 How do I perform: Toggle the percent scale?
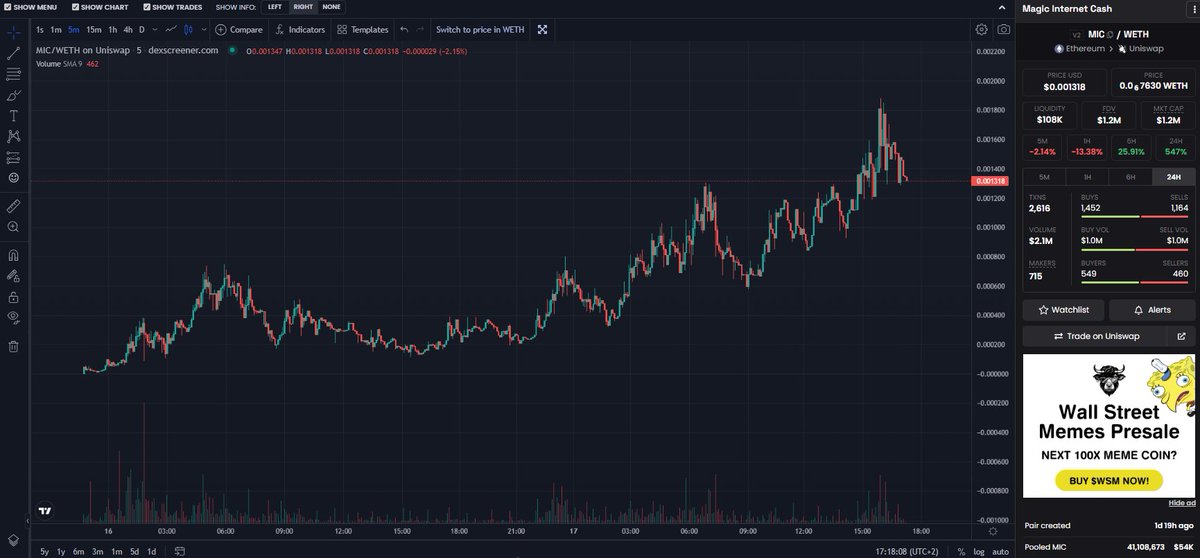click(962, 551)
